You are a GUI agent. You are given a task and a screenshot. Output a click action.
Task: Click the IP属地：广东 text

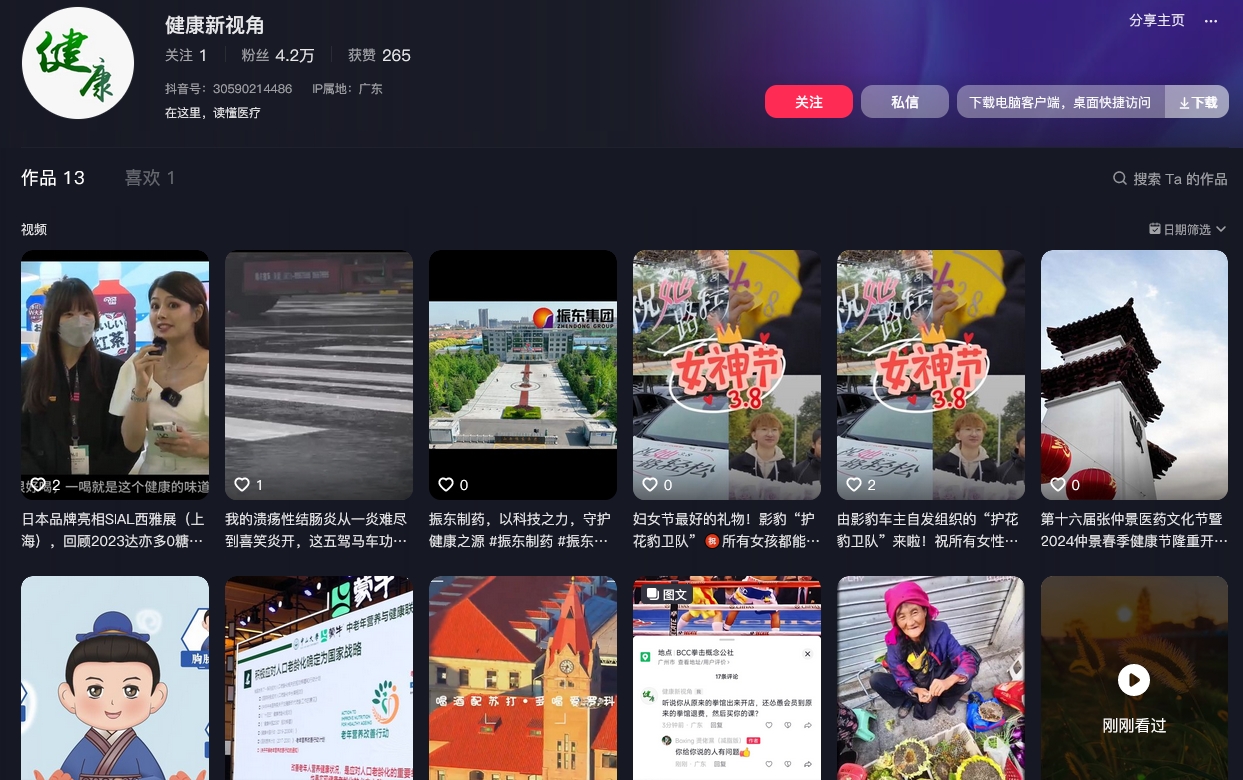coord(348,89)
